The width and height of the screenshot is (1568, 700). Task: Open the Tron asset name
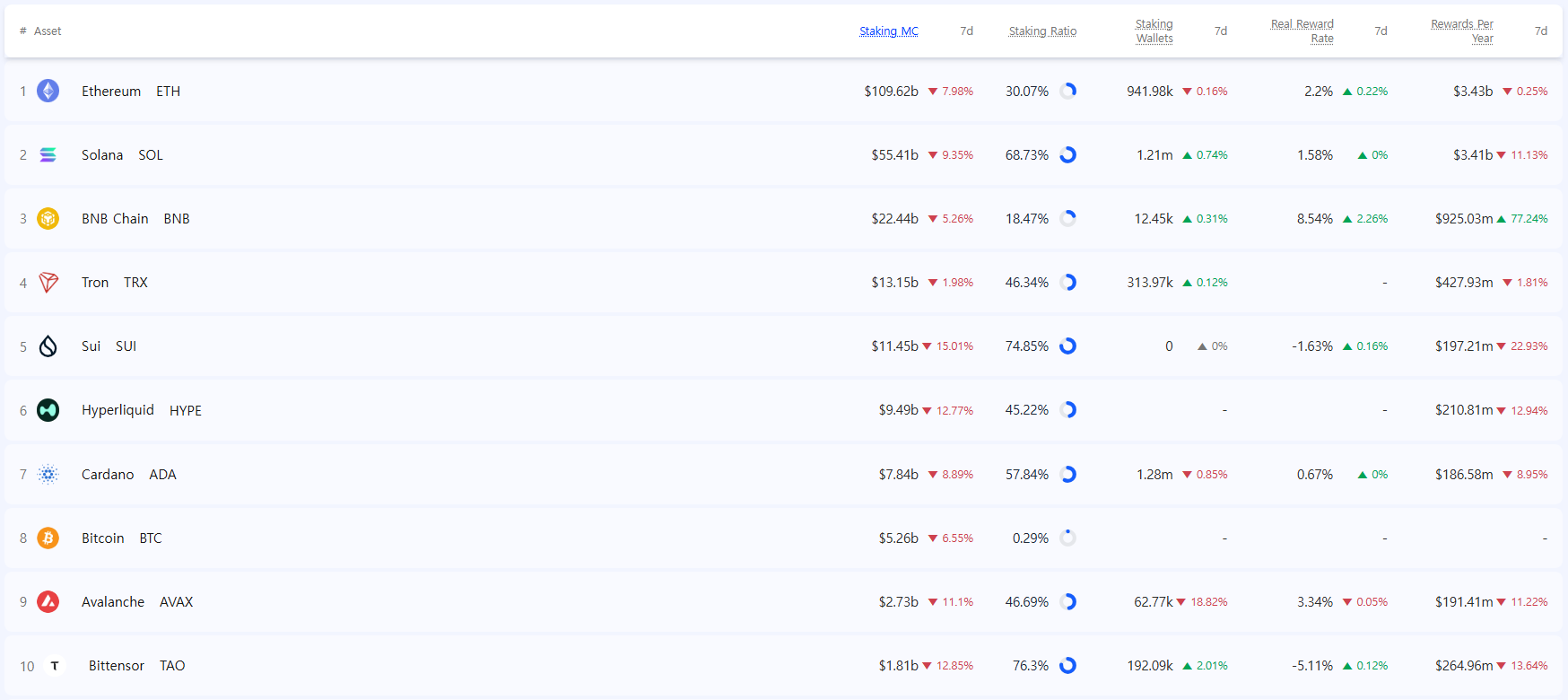click(95, 283)
